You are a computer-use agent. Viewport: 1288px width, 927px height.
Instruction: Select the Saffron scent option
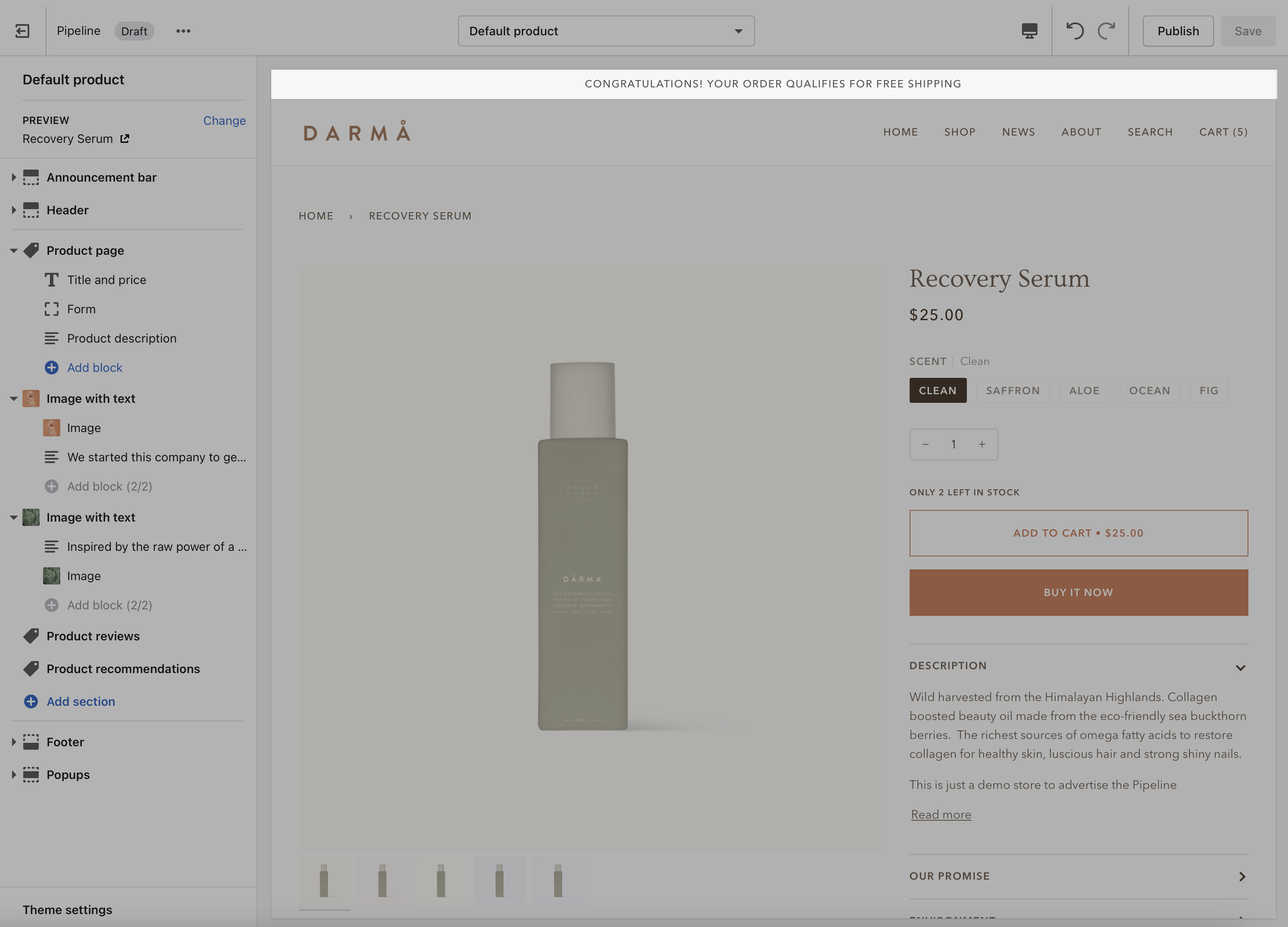coord(1012,391)
